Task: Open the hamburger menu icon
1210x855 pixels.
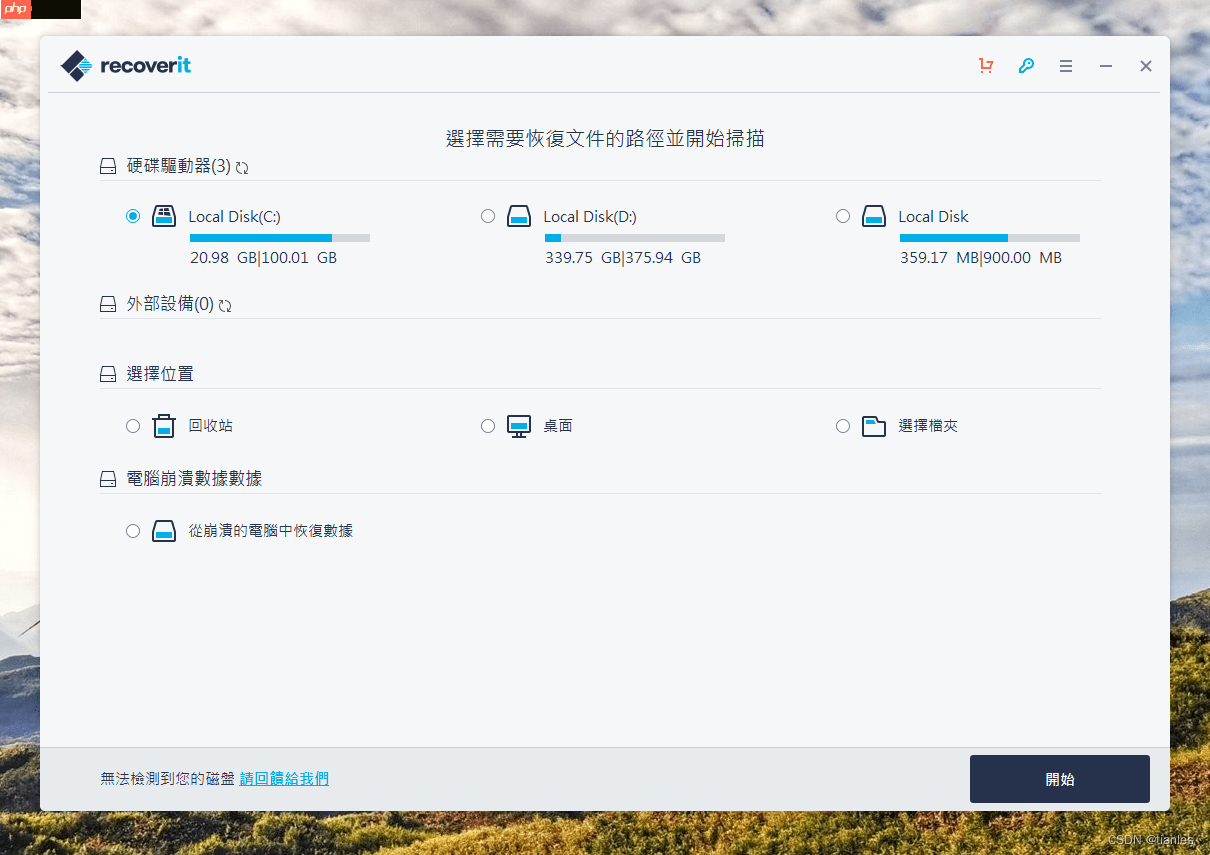Action: 1065,65
